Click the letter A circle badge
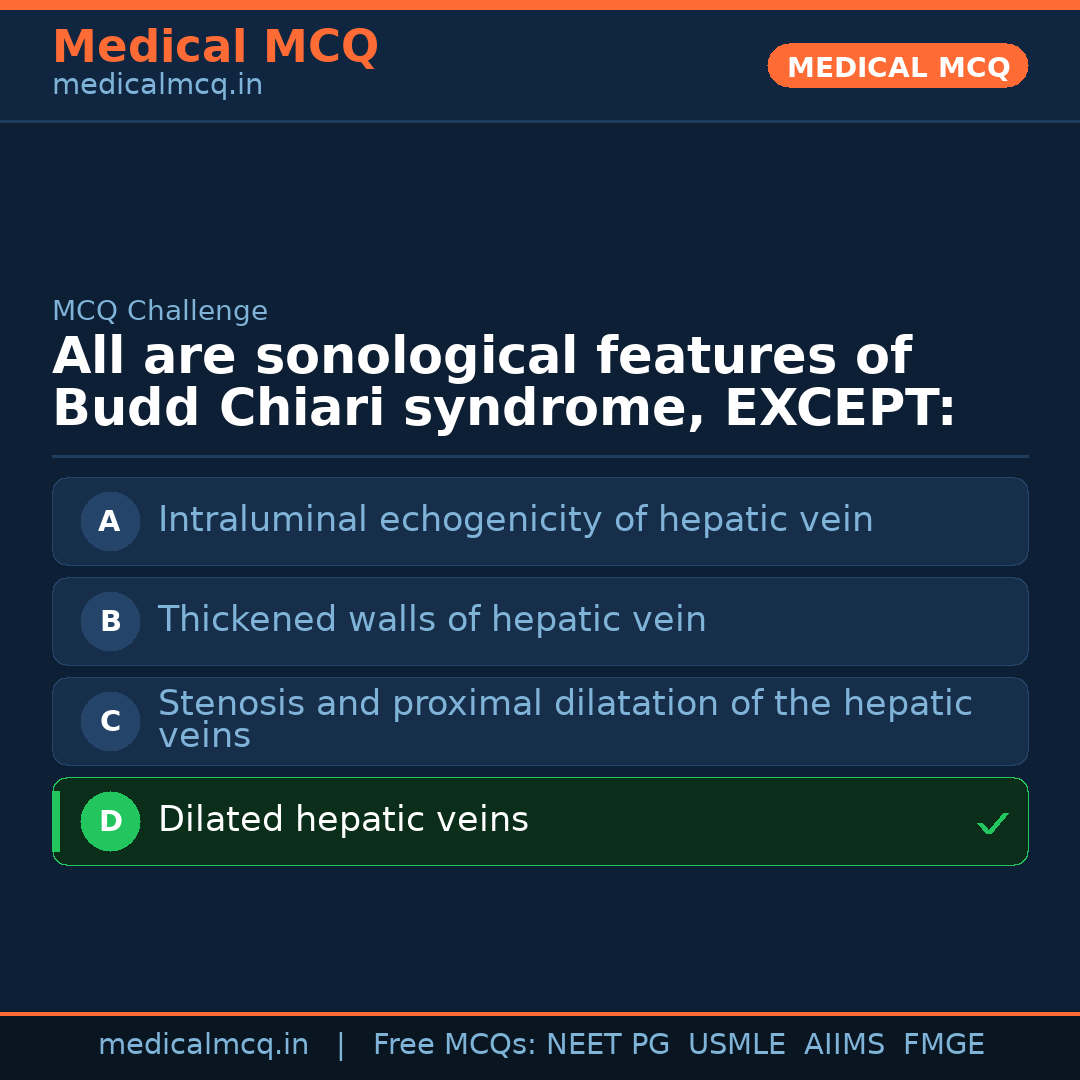Screen dimensions: 1080x1080 click(x=110, y=521)
